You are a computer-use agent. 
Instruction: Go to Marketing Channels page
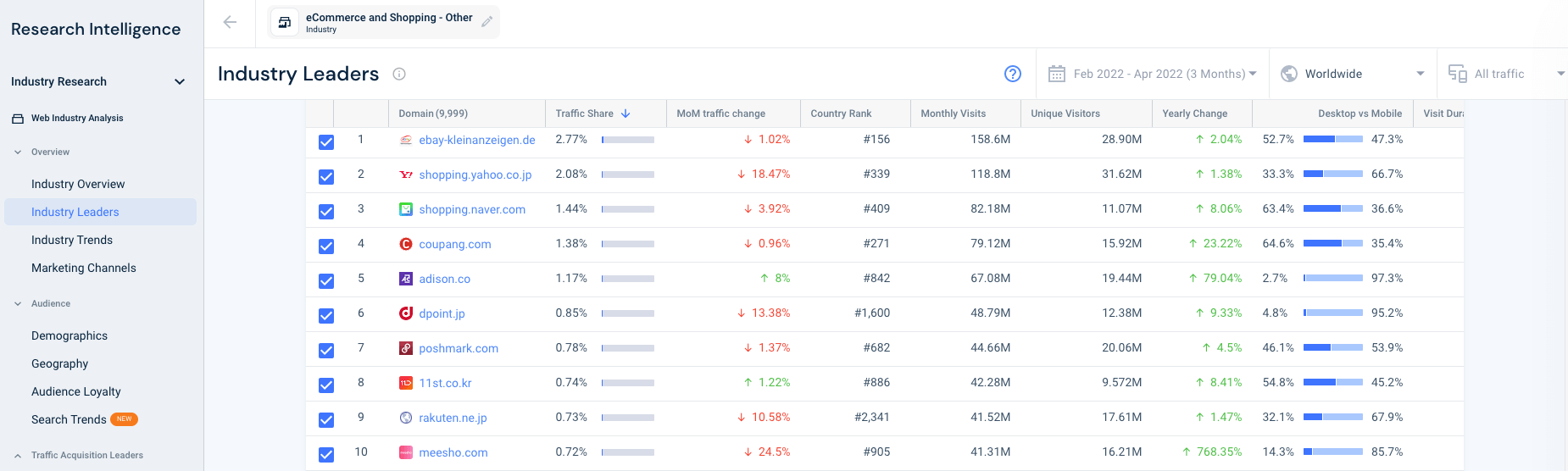pyautogui.click(x=84, y=269)
